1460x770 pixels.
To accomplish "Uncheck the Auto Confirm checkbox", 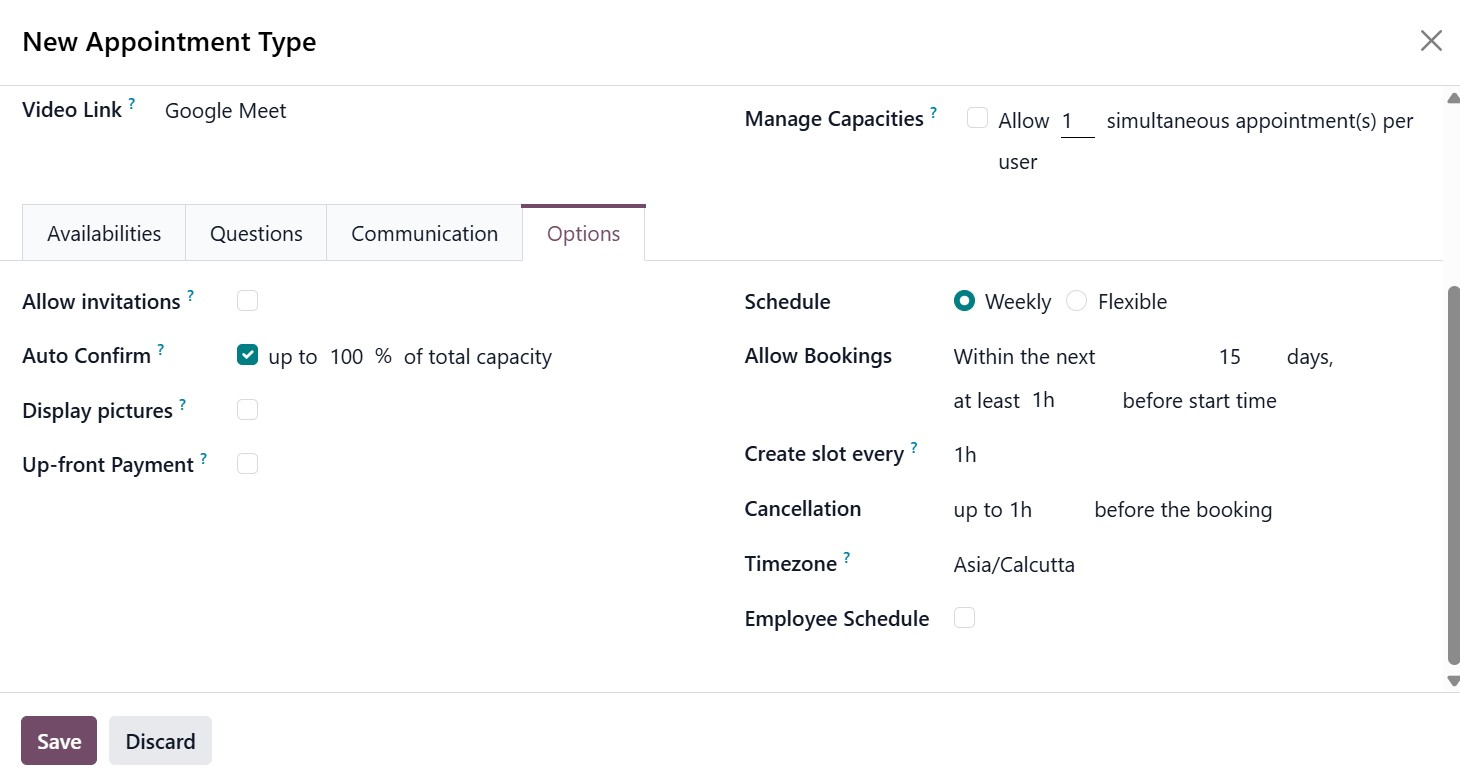I will pos(247,355).
